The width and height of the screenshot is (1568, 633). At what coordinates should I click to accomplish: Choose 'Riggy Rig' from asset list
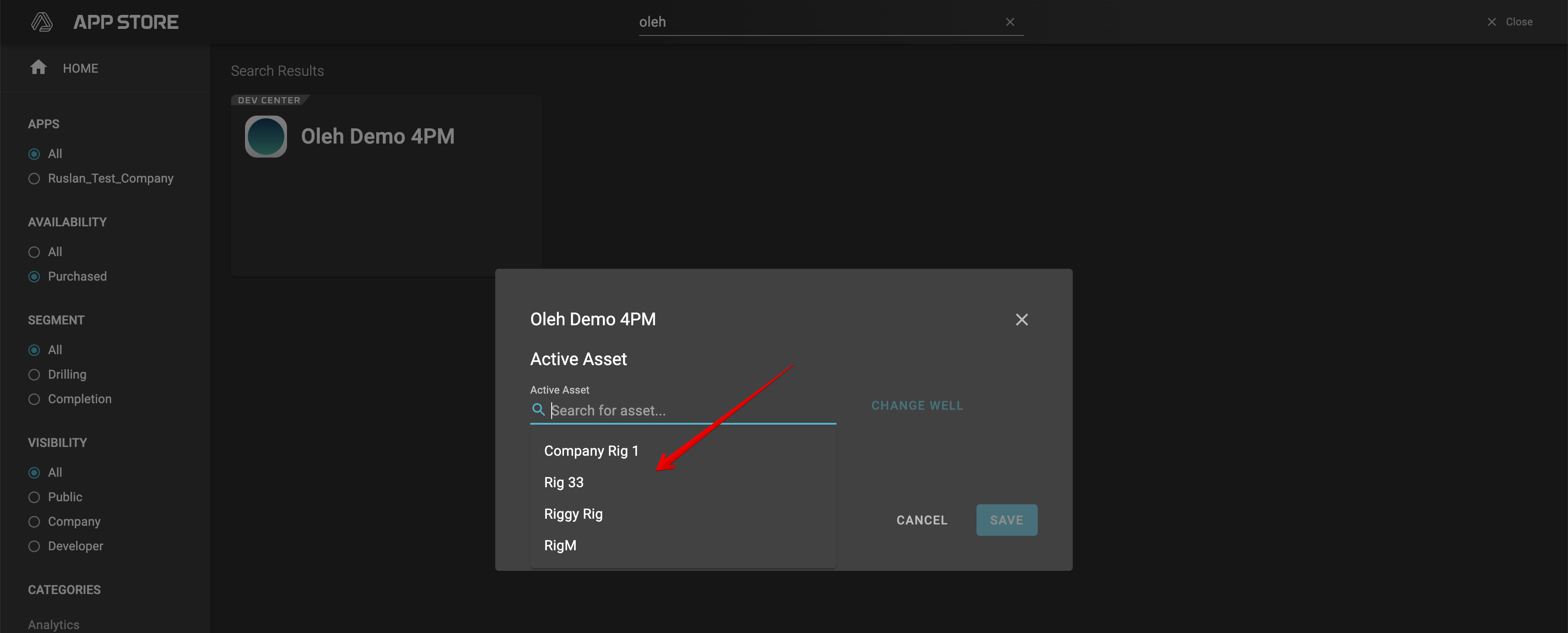(683, 514)
